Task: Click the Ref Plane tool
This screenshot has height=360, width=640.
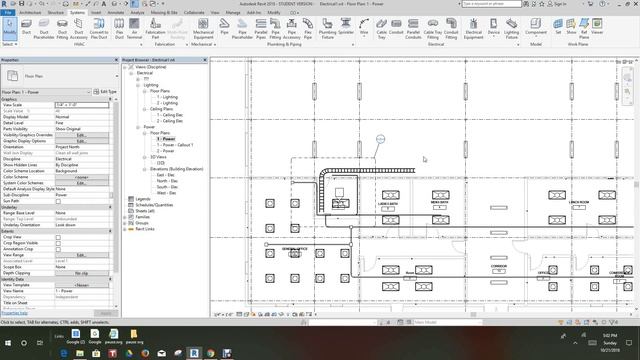Action: (x=584, y=29)
